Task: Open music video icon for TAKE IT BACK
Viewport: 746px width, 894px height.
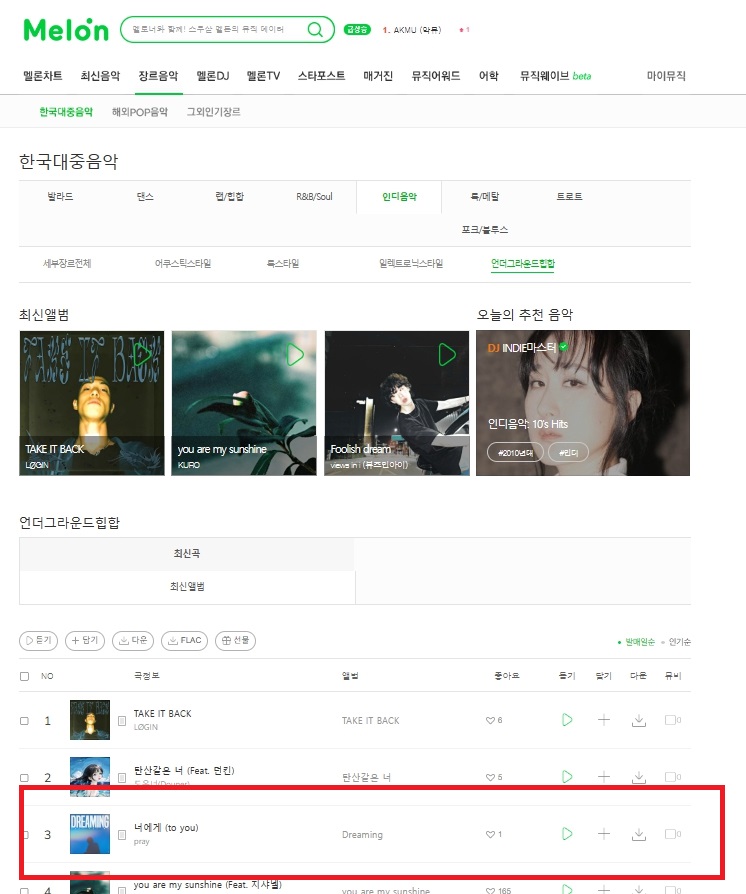Action: [x=672, y=720]
